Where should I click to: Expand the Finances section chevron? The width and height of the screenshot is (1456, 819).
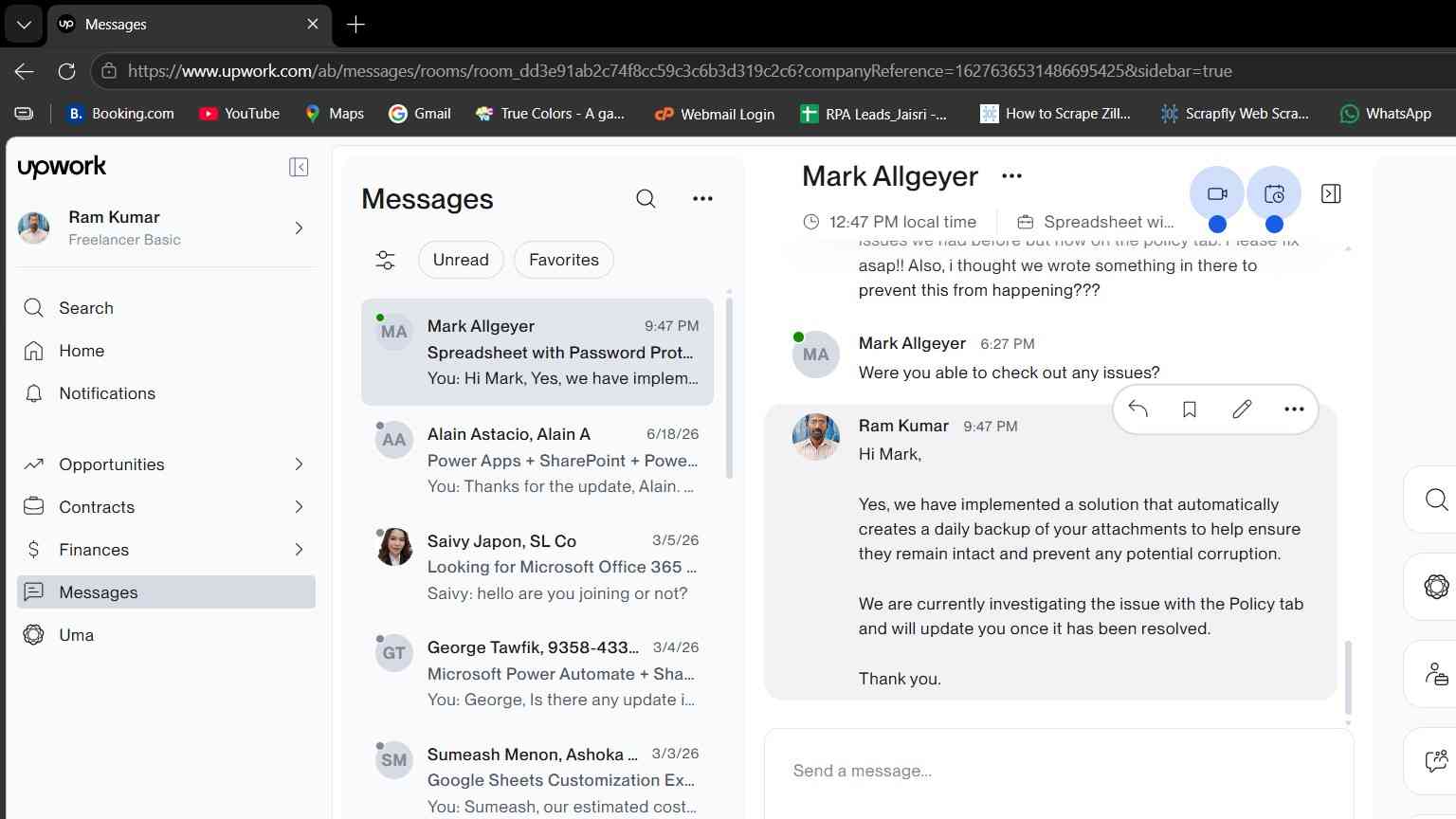(x=299, y=550)
